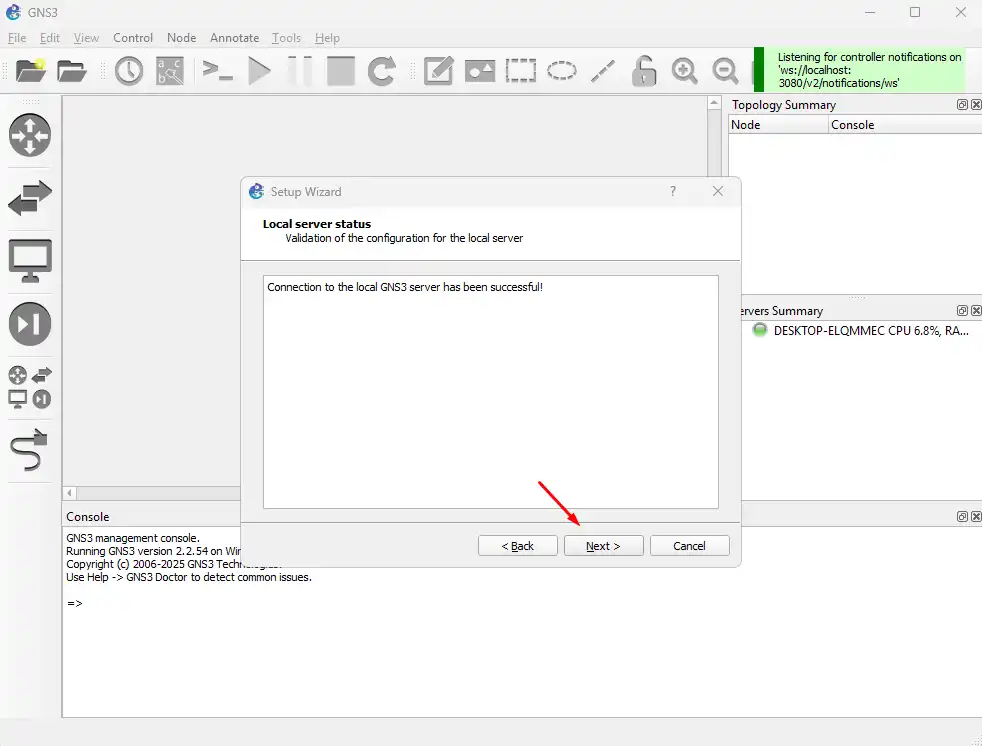Select the Add a note icon

point(438,71)
